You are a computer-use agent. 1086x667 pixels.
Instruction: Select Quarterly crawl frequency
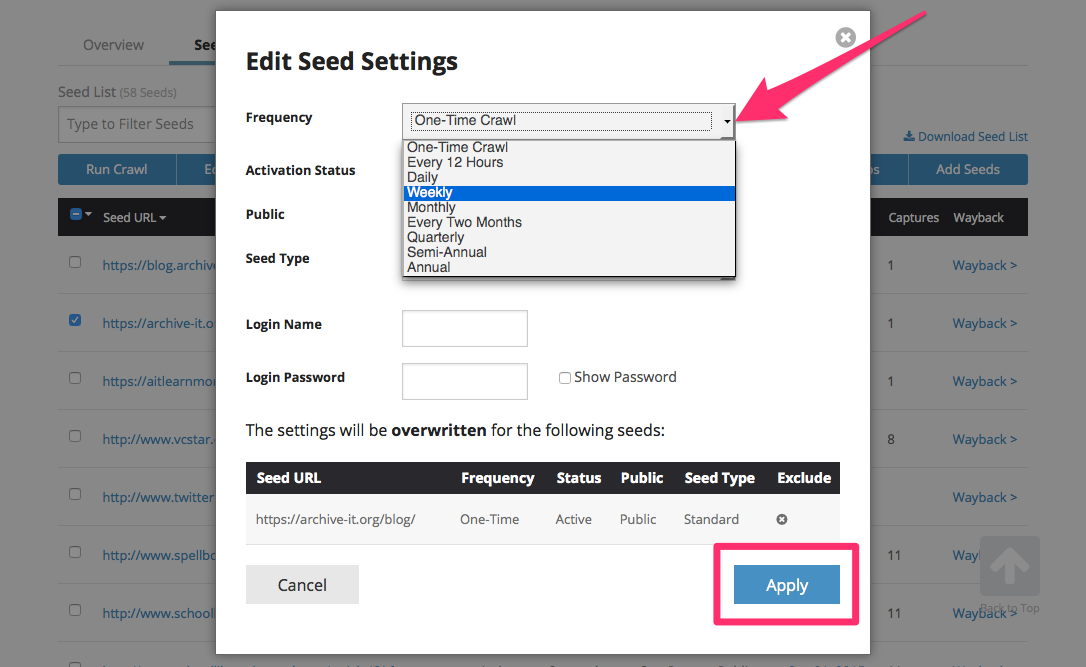tap(436, 237)
